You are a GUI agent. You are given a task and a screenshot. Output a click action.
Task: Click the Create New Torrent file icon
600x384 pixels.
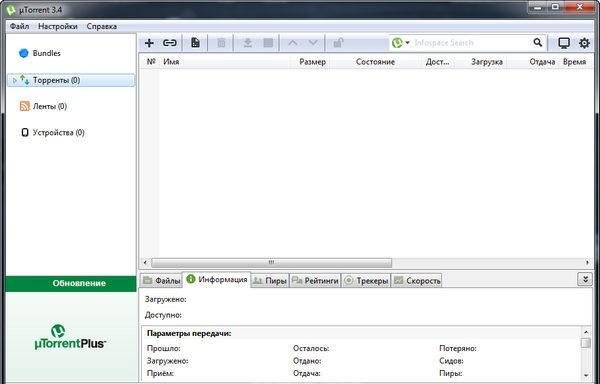click(195, 43)
